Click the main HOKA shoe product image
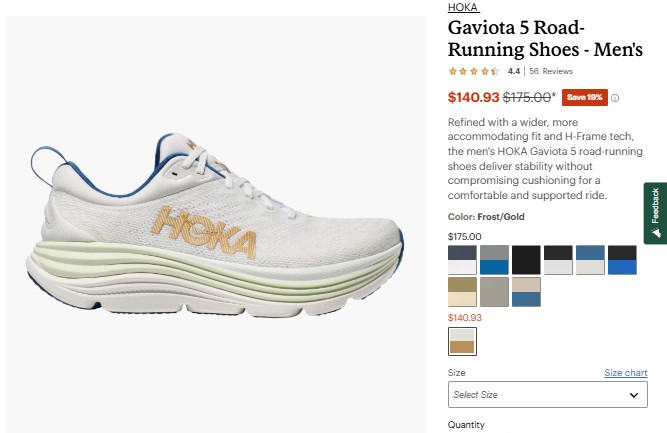The image size is (667, 433). tap(216, 224)
